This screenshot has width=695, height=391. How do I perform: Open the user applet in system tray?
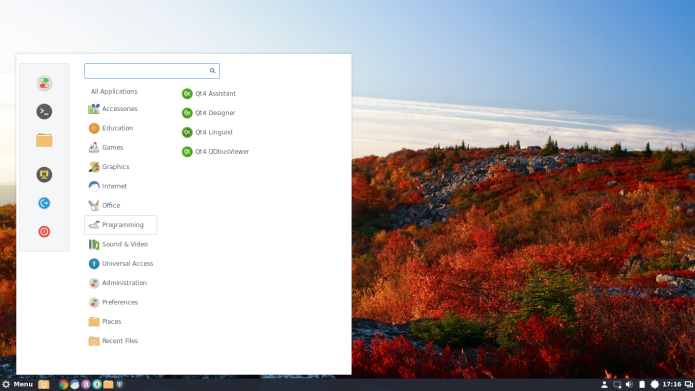point(604,384)
